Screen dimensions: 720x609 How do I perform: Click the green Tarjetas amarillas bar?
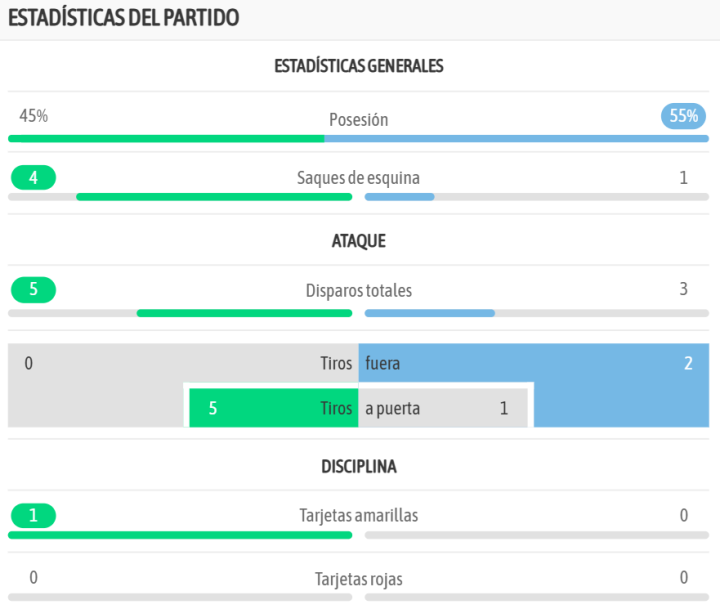pos(180,535)
